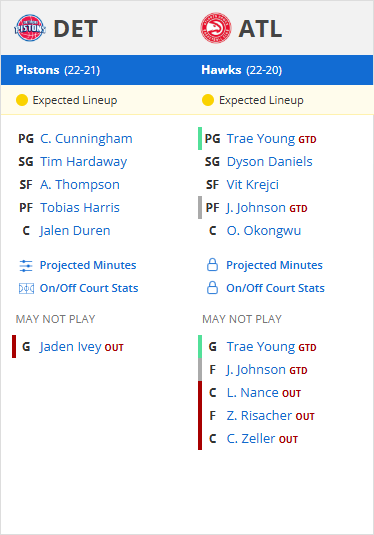Open Pistons Projected Minutes link
The height and width of the screenshot is (535, 374).
88,265
